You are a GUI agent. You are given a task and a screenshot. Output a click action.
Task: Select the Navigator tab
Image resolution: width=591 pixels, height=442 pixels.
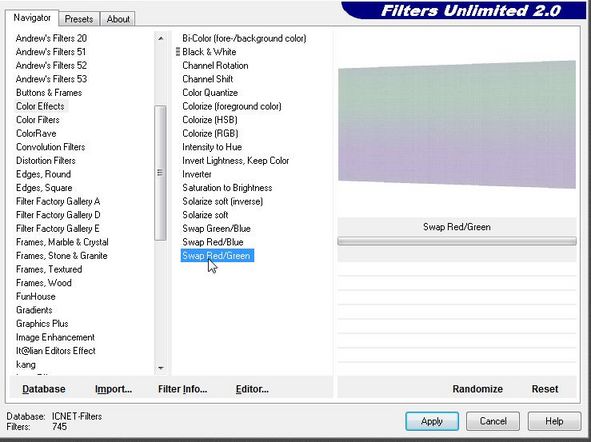pos(32,18)
